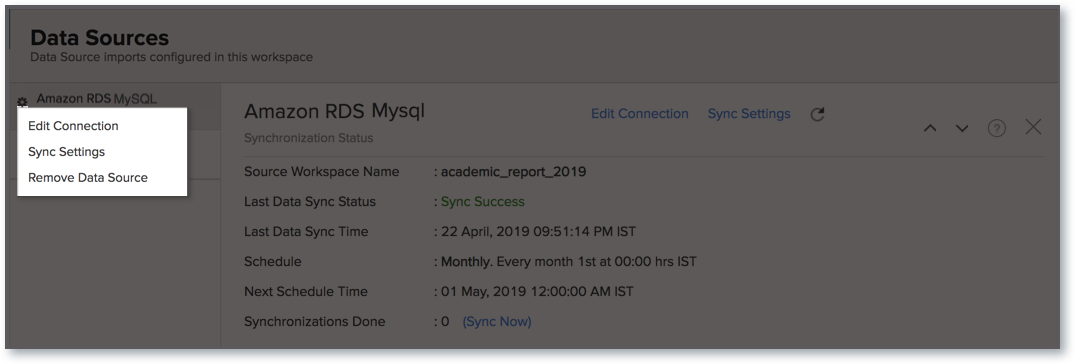
Task: Go to the next data source using the down chevron
Action: point(962,128)
